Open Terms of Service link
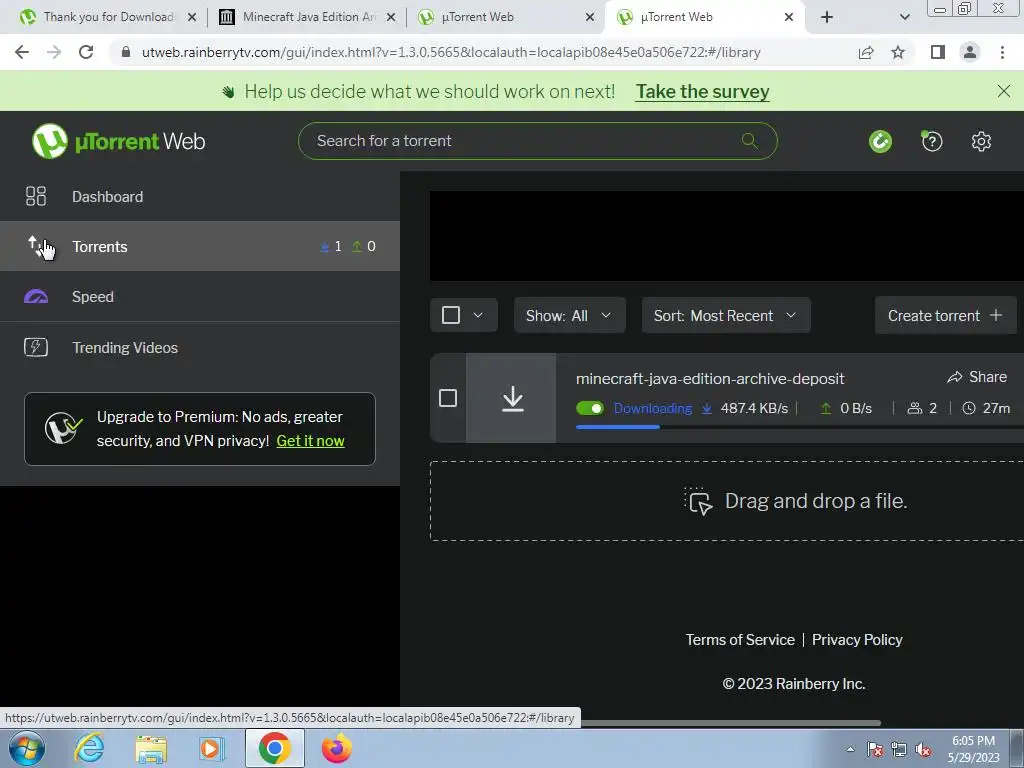This screenshot has width=1024, height=768. (x=740, y=639)
